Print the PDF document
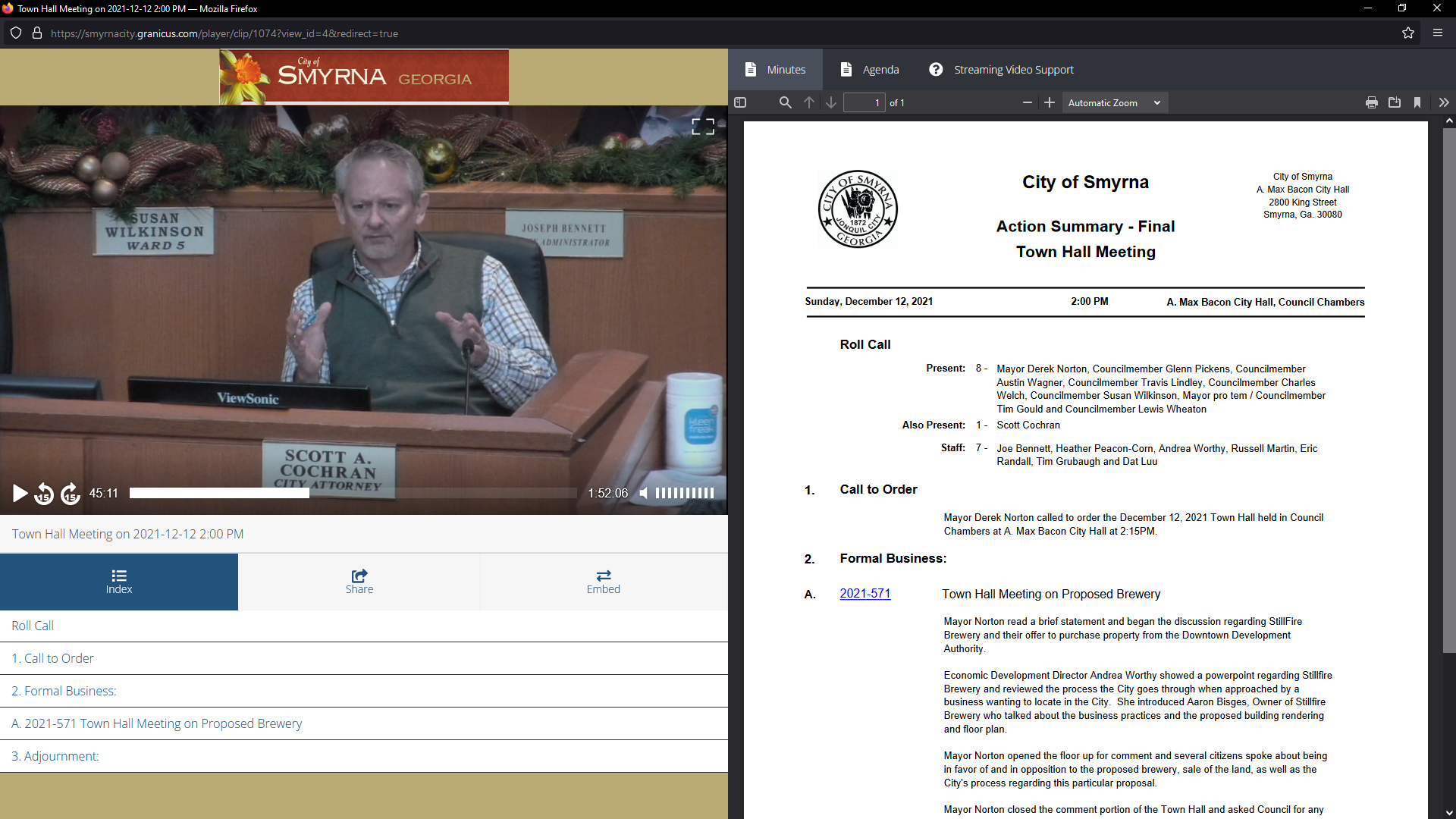Viewport: 1456px width, 819px height. tap(1371, 103)
